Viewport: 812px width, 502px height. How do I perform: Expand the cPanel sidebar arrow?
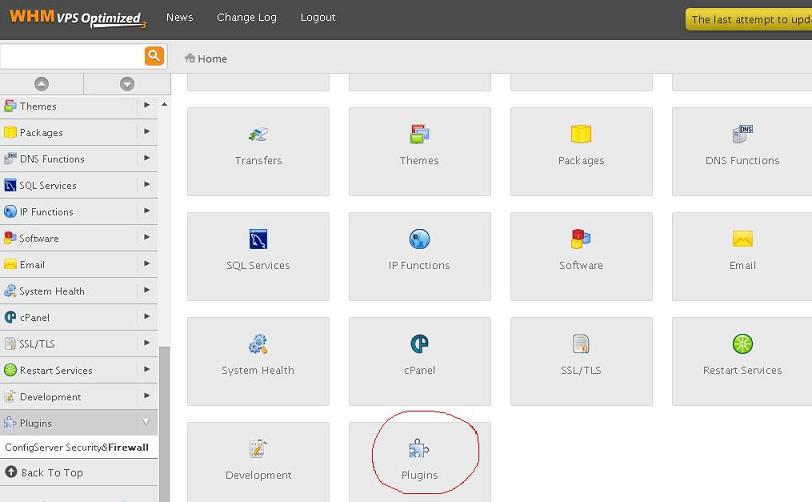tap(147, 317)
